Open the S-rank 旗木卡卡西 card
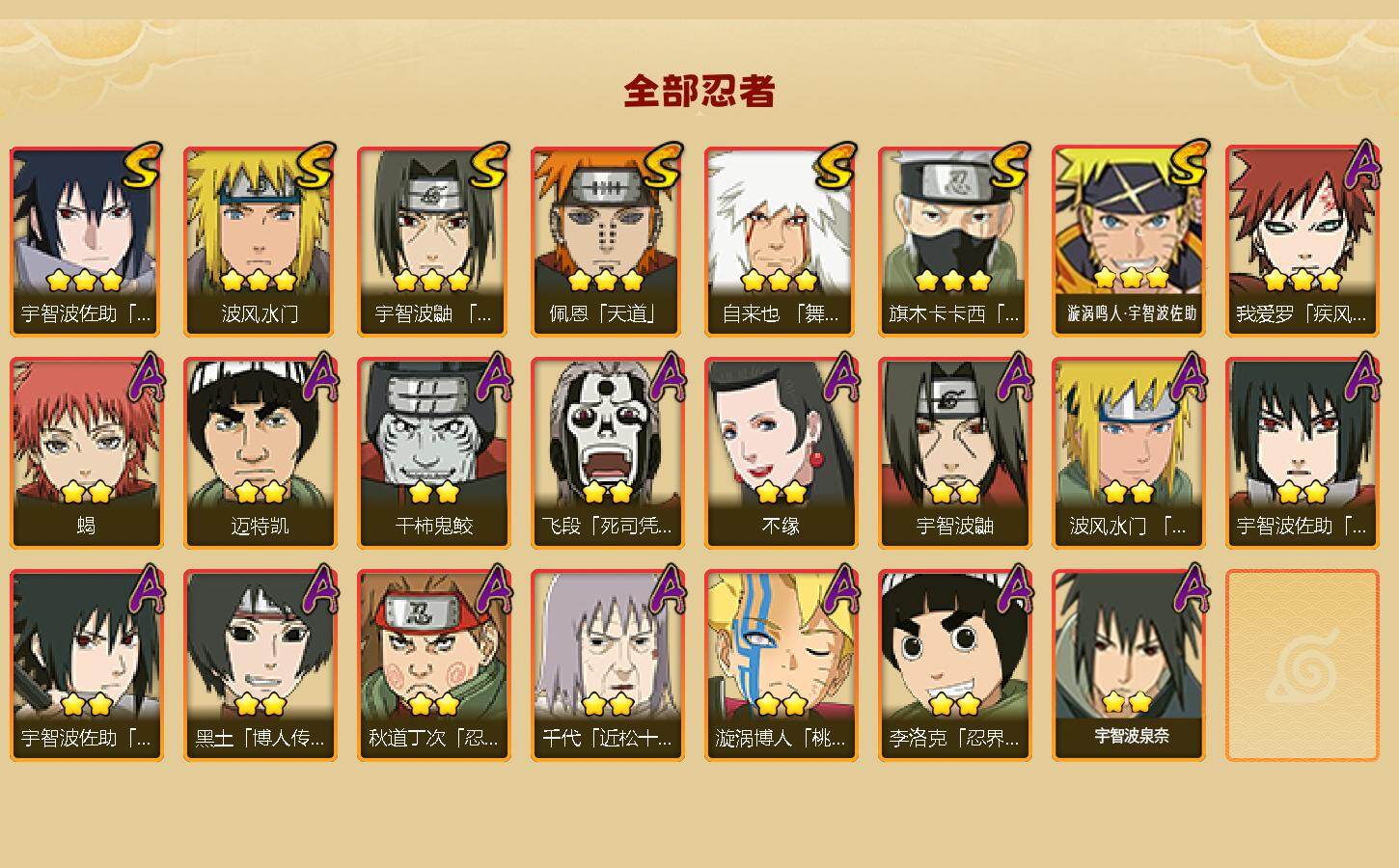The image size is (1399, 868). 954,241
